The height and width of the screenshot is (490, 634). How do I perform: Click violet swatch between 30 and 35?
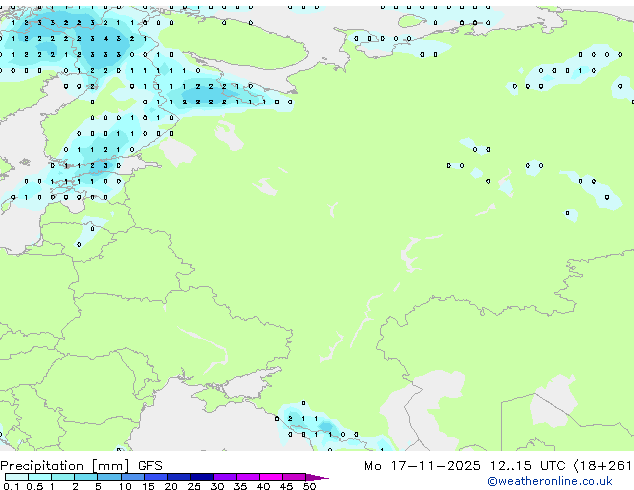[225, 477]
